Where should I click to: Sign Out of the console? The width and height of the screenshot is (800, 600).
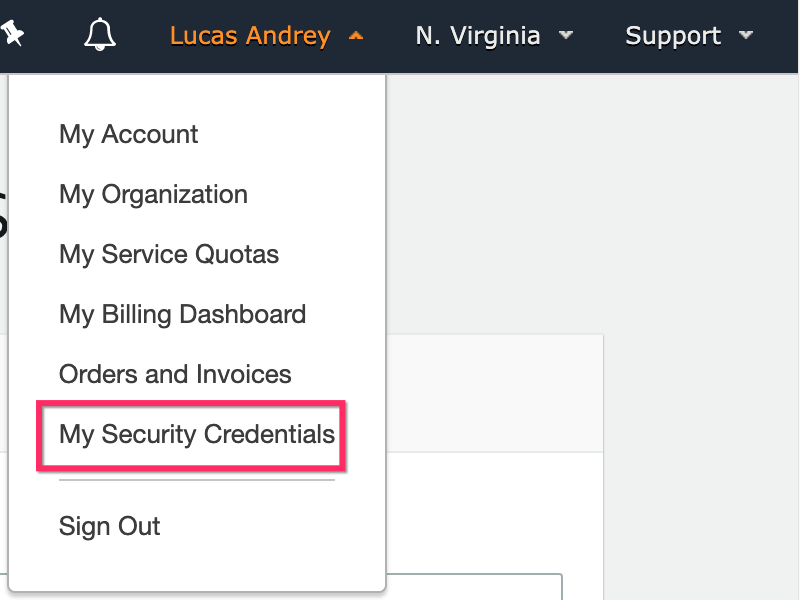(109, 527)
